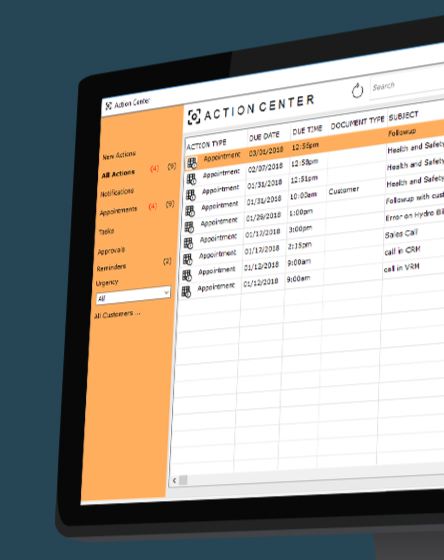Click appointment icon for 10:00am row
444x560 pixels.
(190, 211)
